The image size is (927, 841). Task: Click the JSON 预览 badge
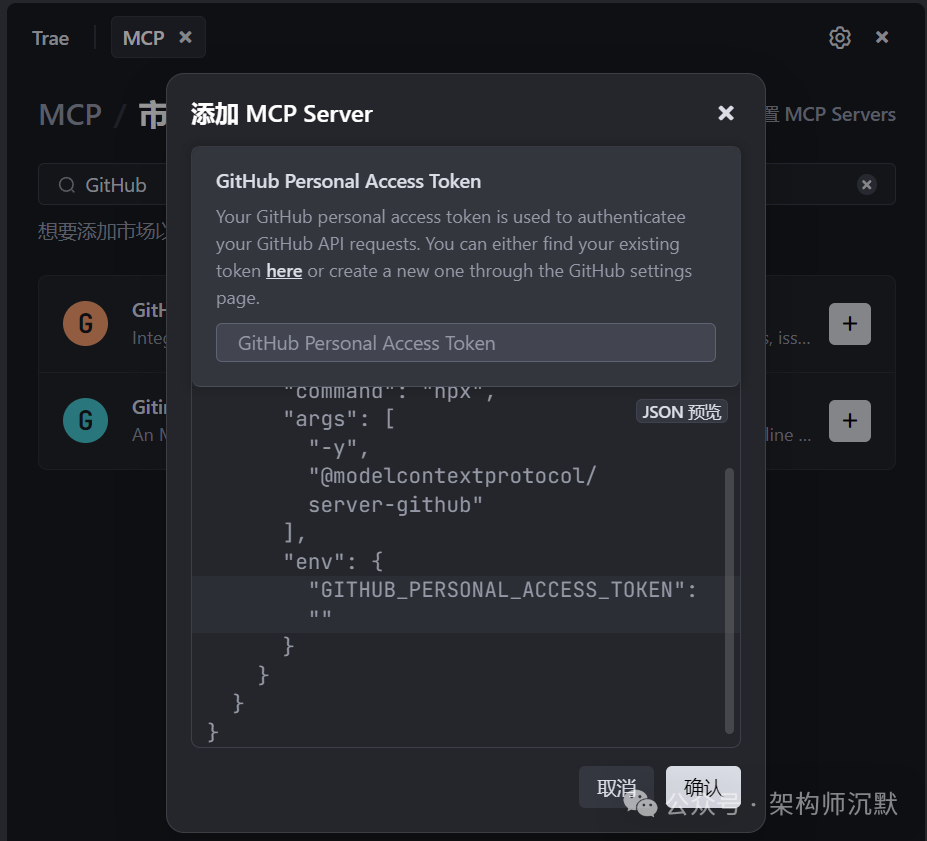pos(681,412)
